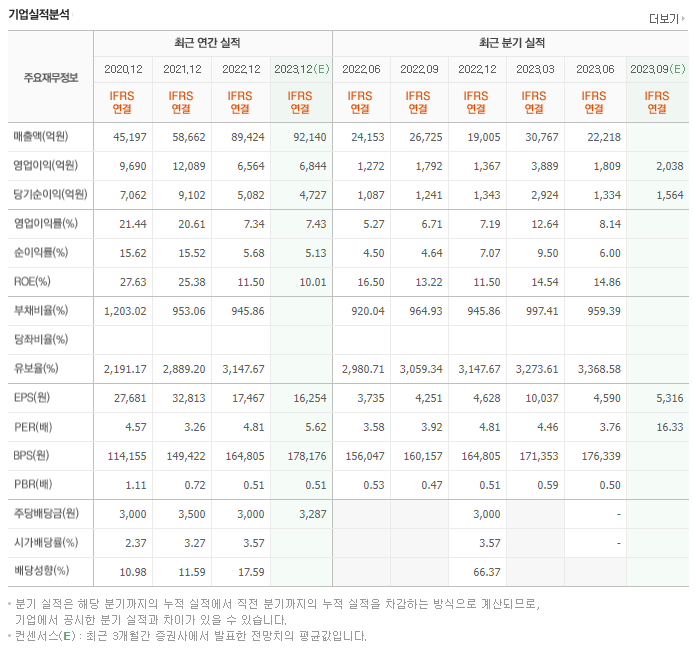Select the 최근 분기 실적 header
Image resolution: width=694 pixels, height=648 pixels.
pyautogui.click(x=512, y=43)
